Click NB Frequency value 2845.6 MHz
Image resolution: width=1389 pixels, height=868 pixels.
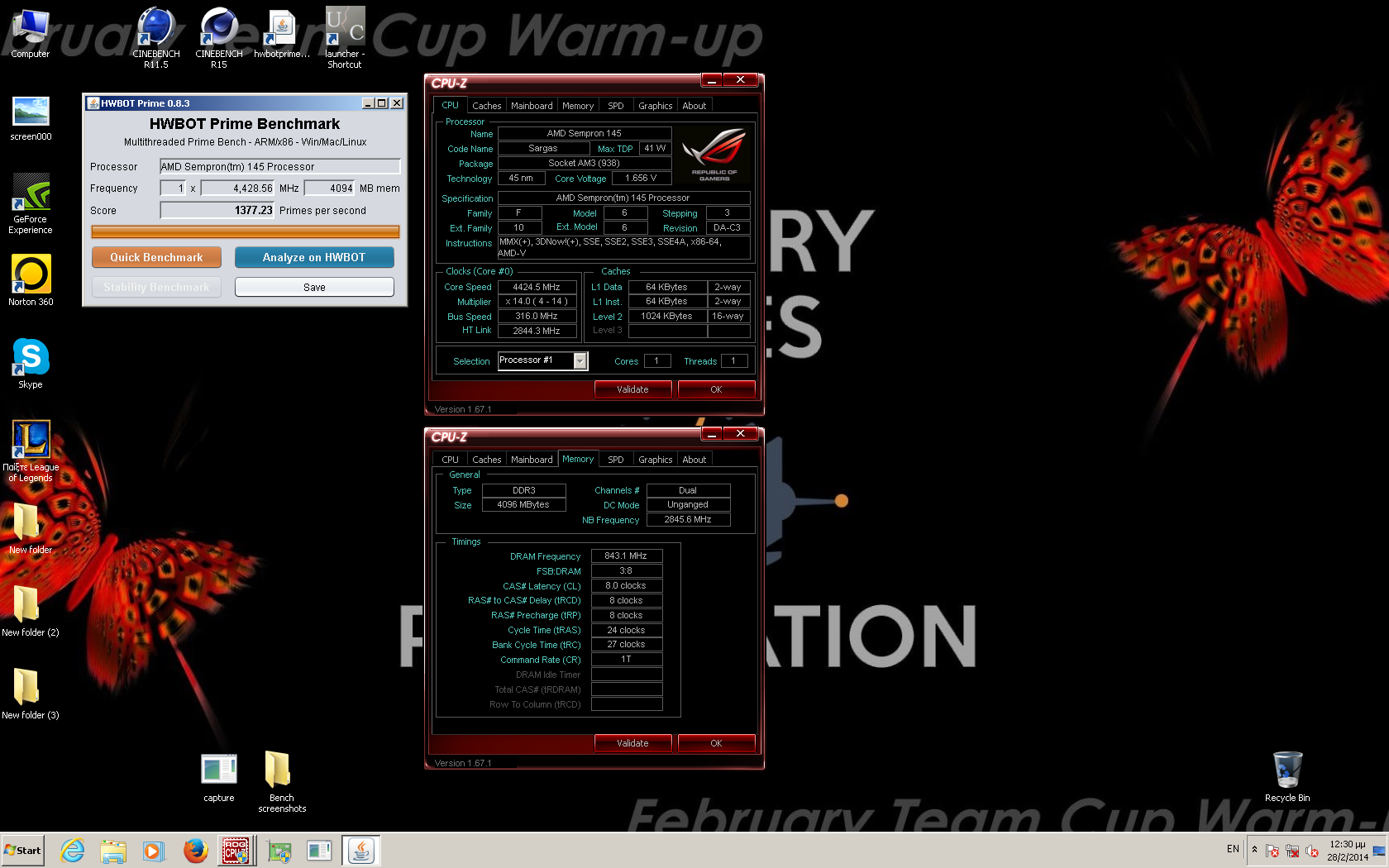[688, 519]
